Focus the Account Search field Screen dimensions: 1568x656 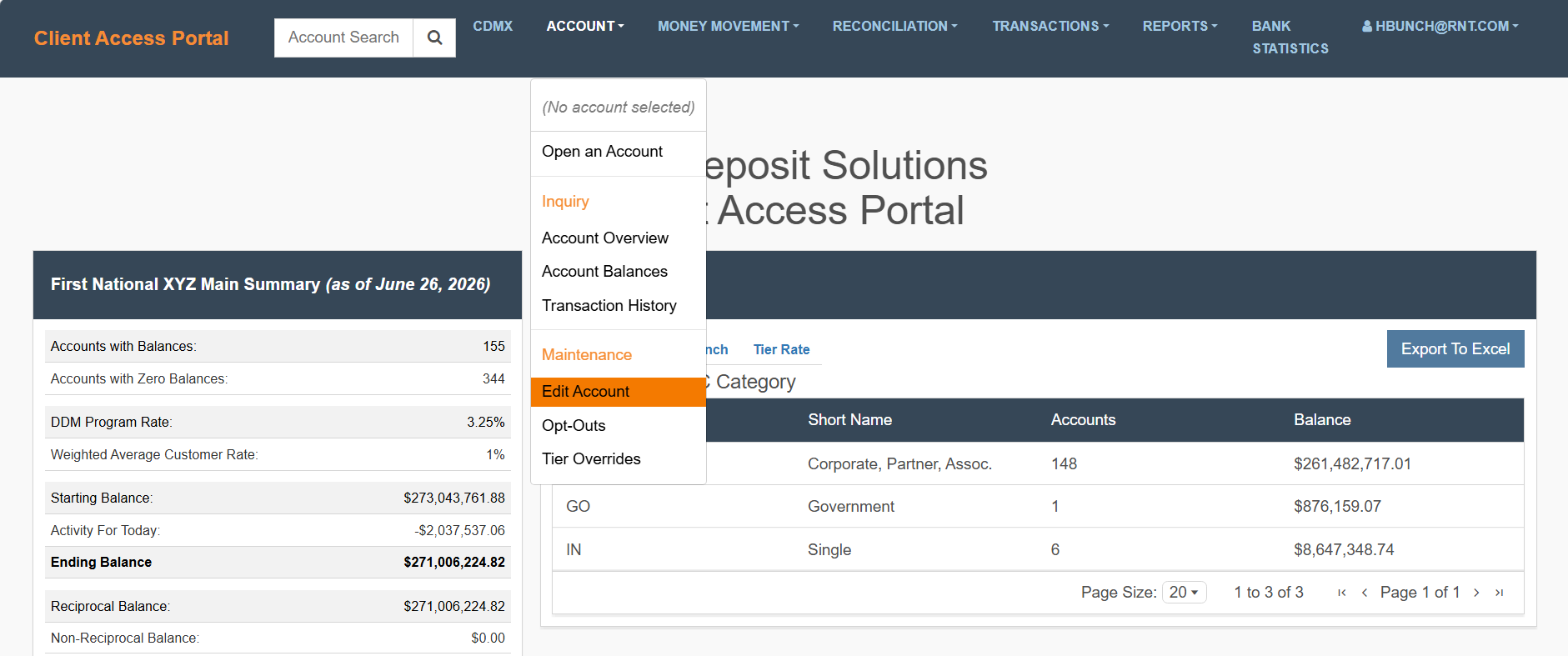click(343, 38)
